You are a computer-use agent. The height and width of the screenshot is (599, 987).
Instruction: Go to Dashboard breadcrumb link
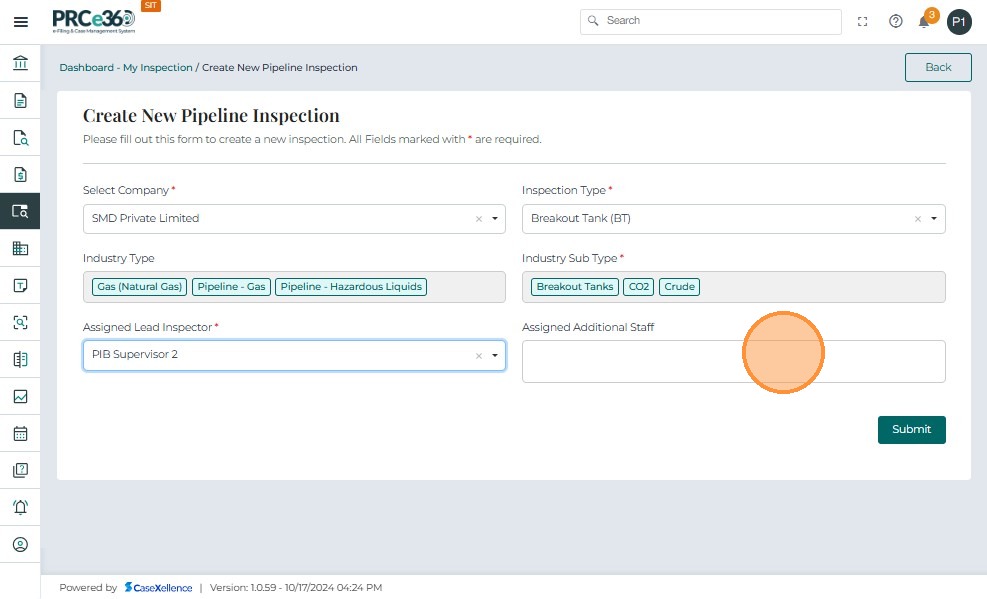86,68
